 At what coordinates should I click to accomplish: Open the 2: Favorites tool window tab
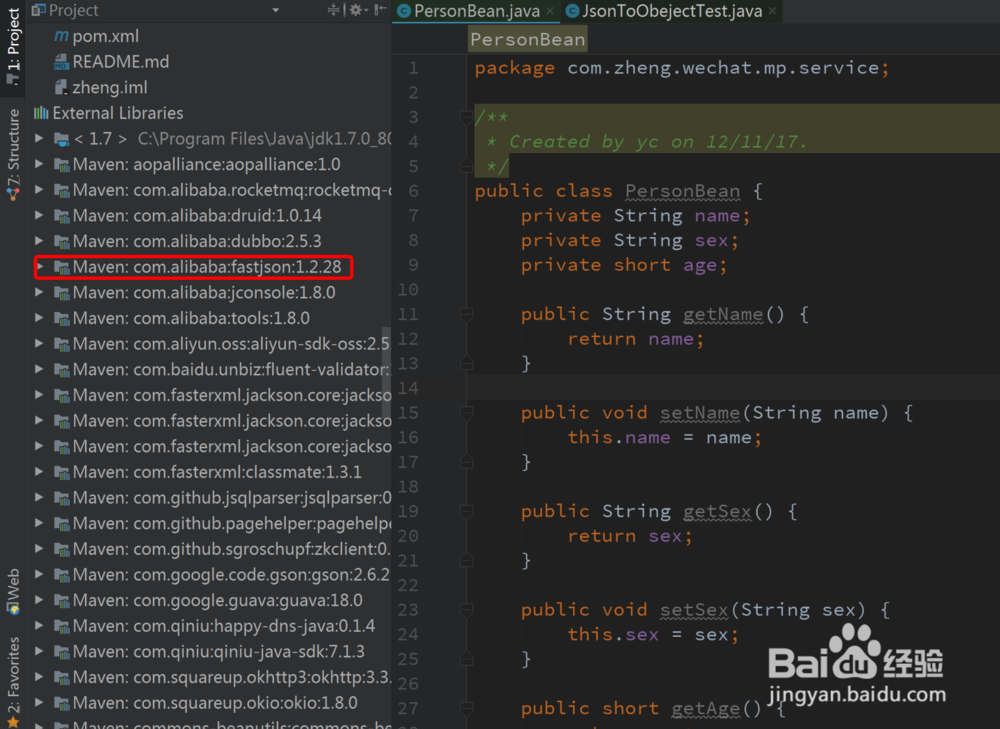[13, 681]
